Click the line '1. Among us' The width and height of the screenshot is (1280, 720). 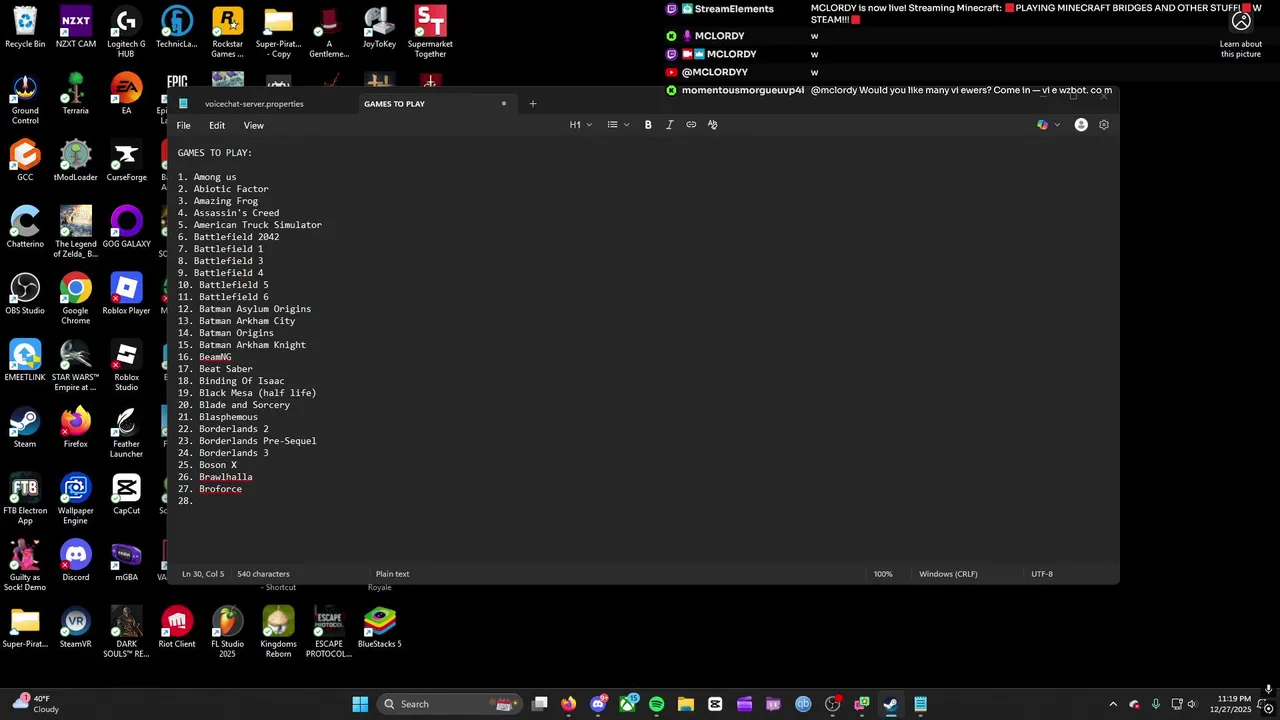point(207,177)
